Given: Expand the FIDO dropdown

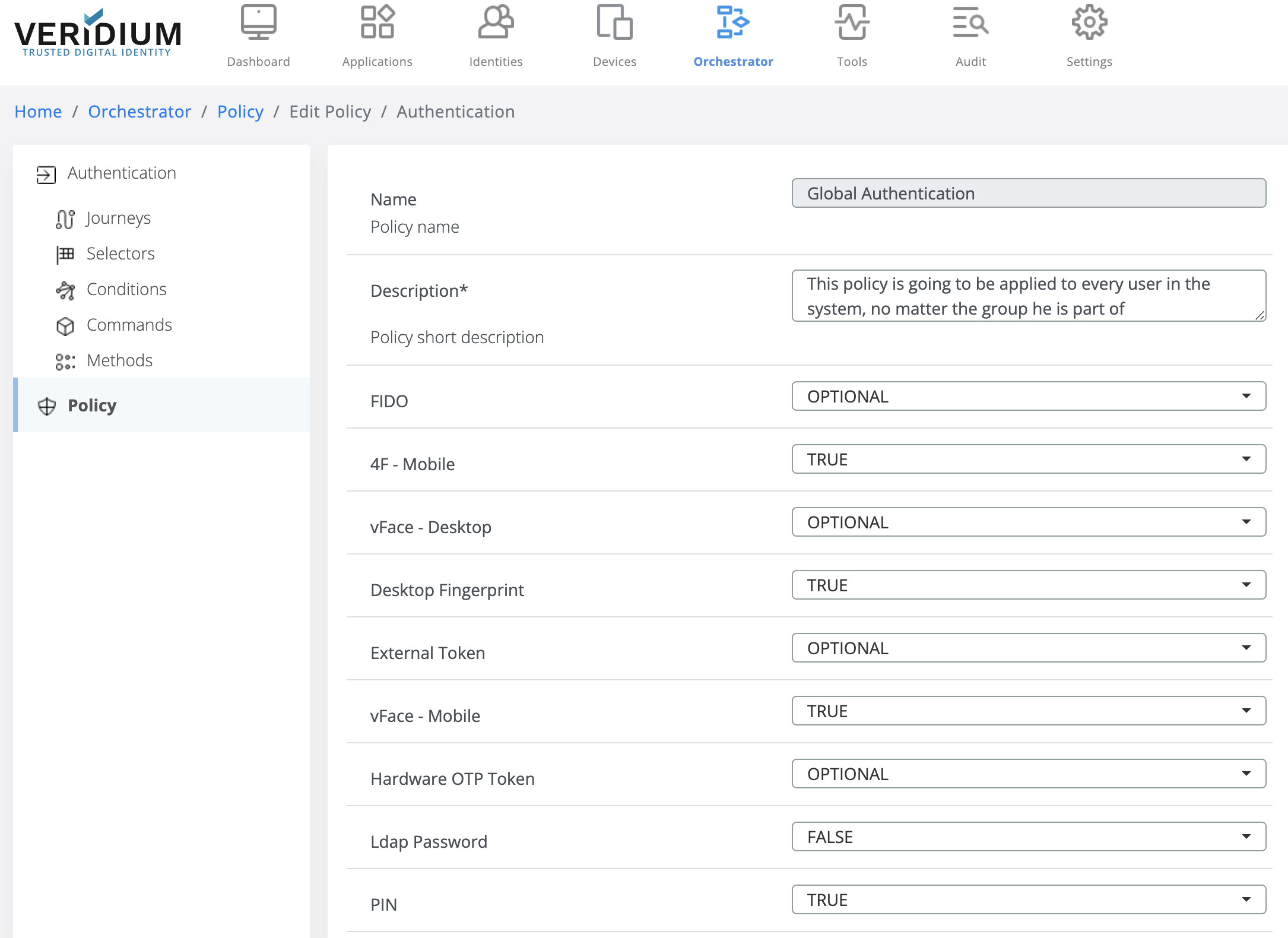Looking at the screenshot, I should (x=1028, y=397).
